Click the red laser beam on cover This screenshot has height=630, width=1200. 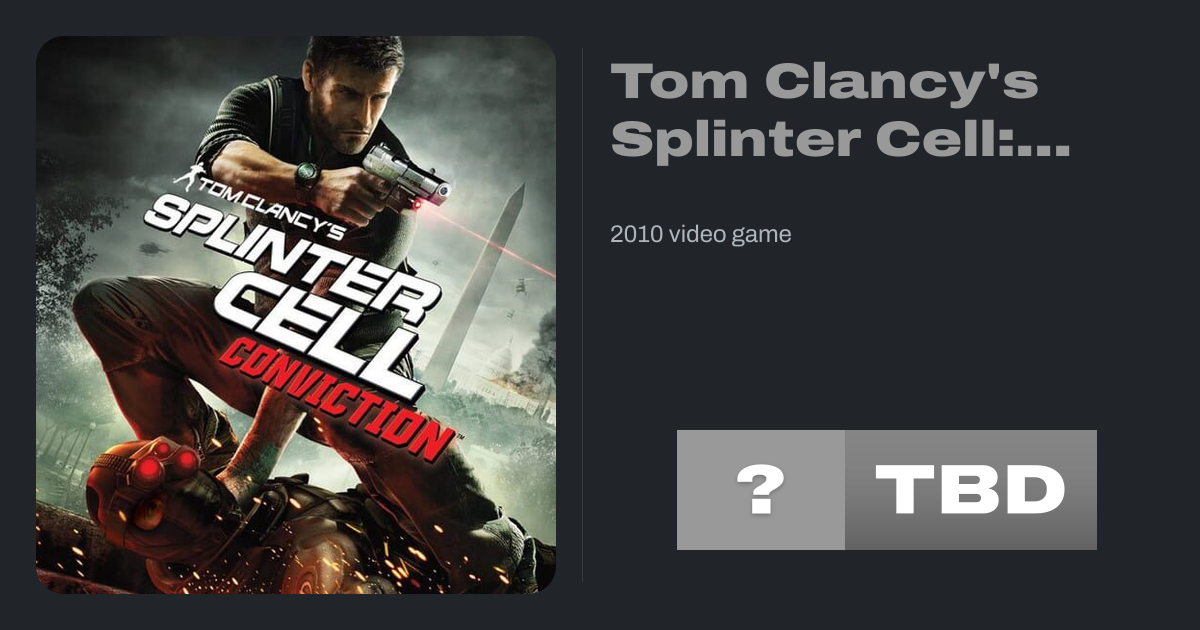510,252
